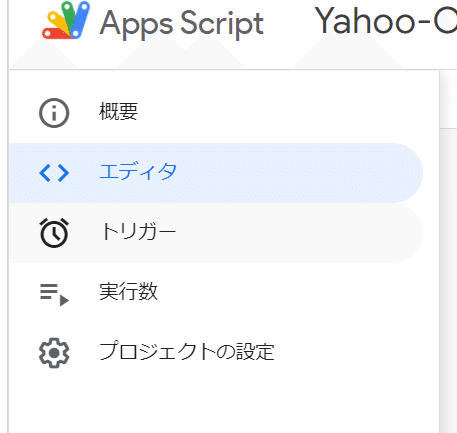The height and width of the screenshot is (433, 457).
Task: Click the colorful Apps Script logo
Action: (66, 20)
